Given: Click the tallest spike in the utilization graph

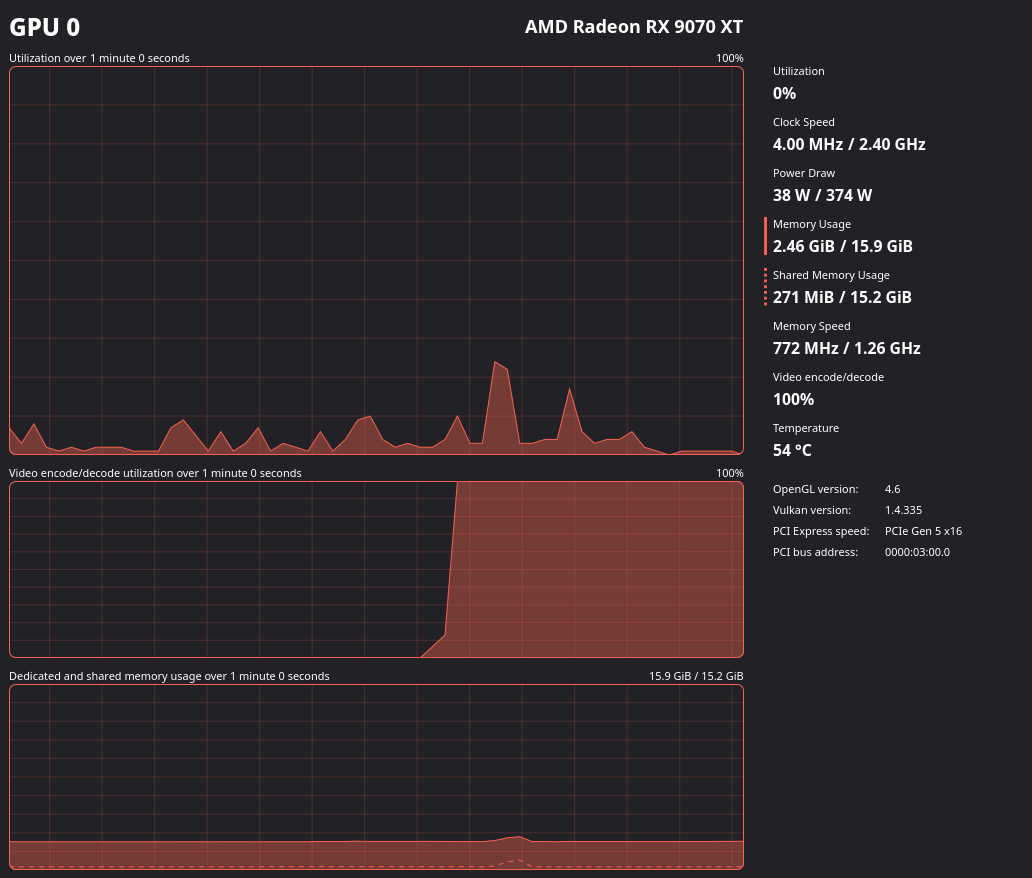Looking at the screenshot, I should pos(495,363).
